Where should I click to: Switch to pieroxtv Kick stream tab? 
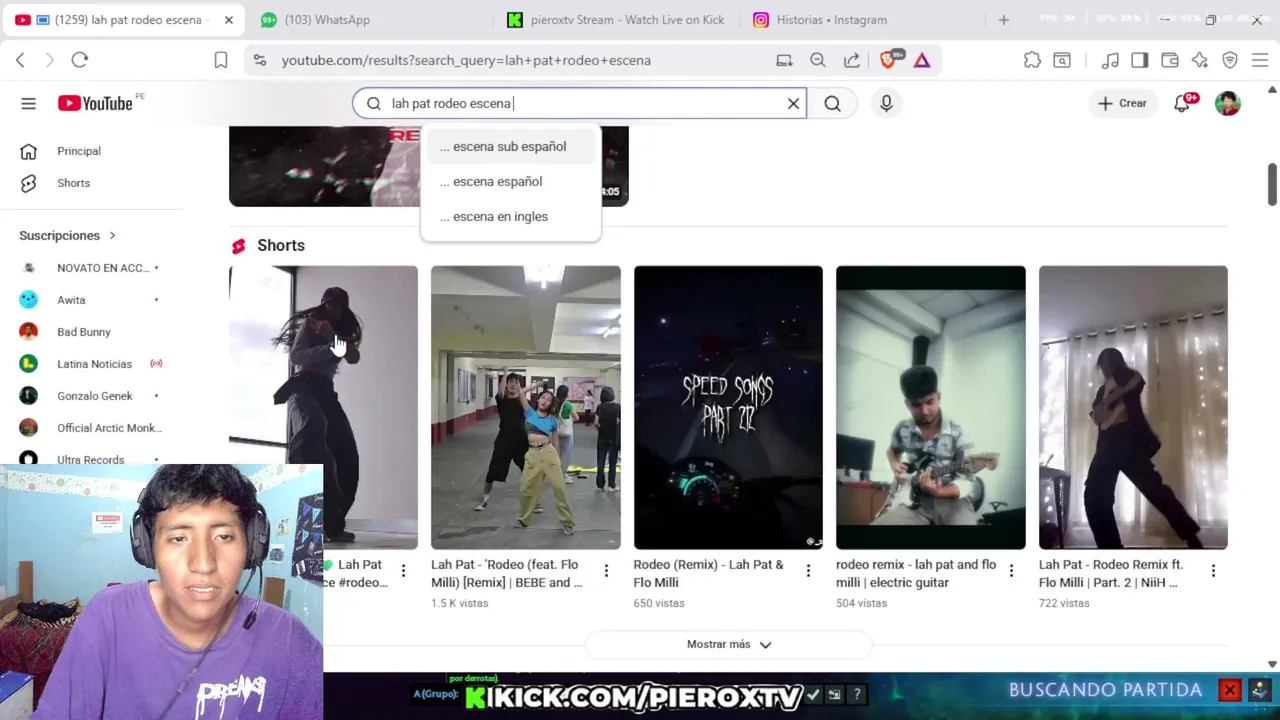[x=615, y=20]
